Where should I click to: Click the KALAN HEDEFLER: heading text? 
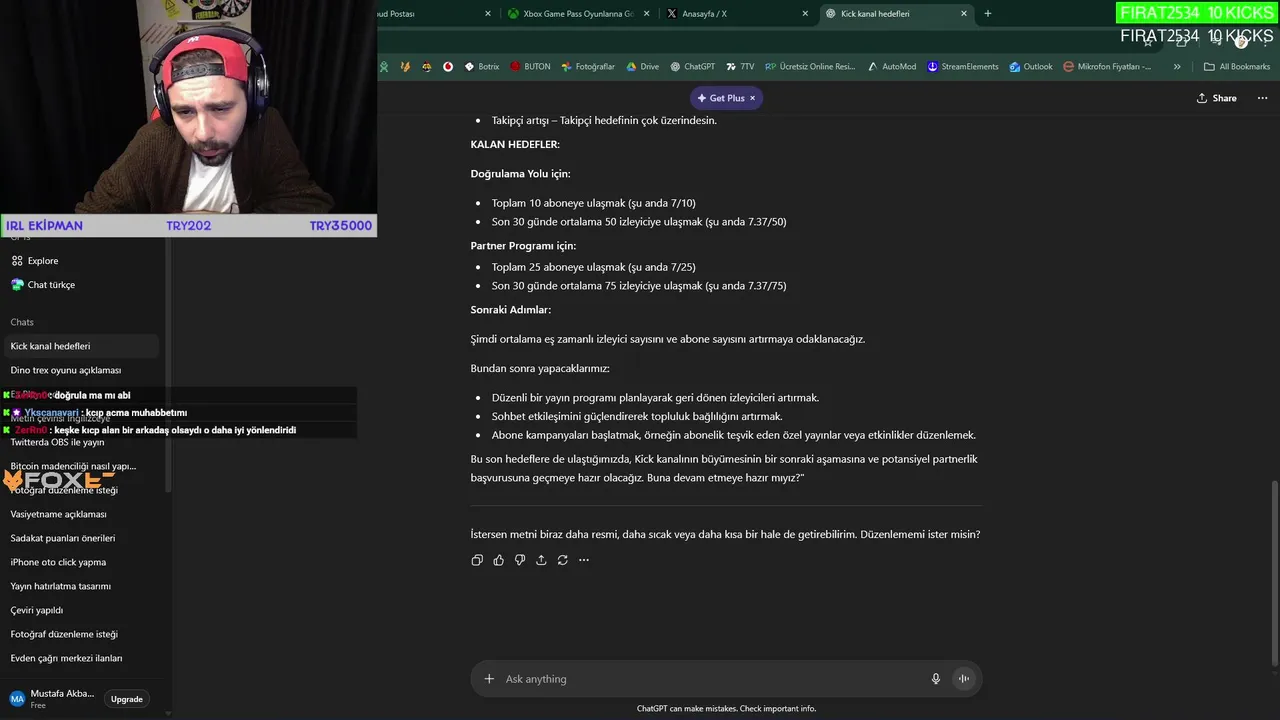click(x=515, y=144)
